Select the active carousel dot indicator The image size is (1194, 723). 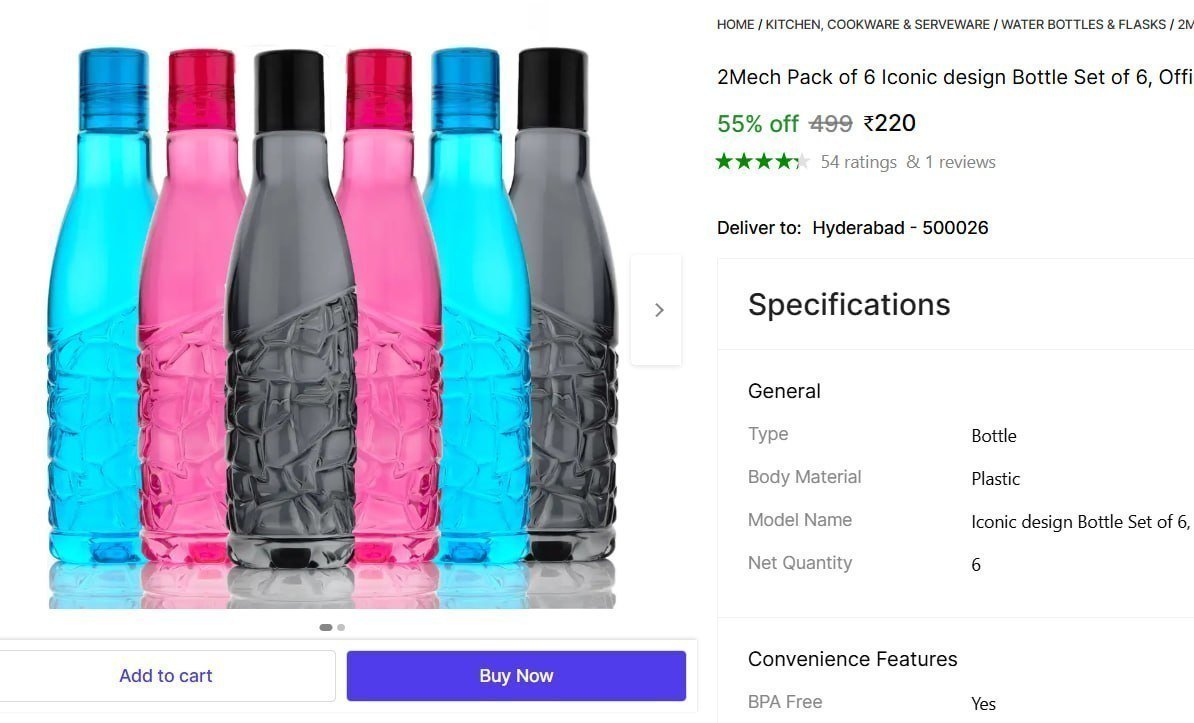click(326, 627)
